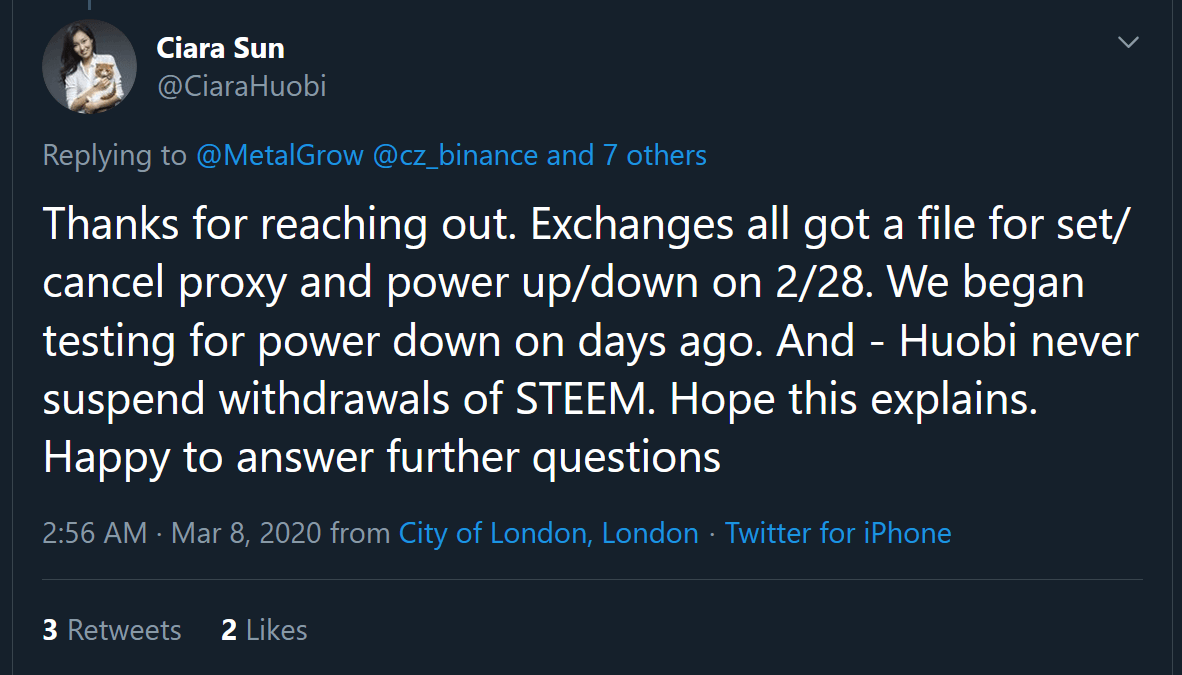
Task: Open the @cz_binance mention link
Action: click(x=455, y=156)
